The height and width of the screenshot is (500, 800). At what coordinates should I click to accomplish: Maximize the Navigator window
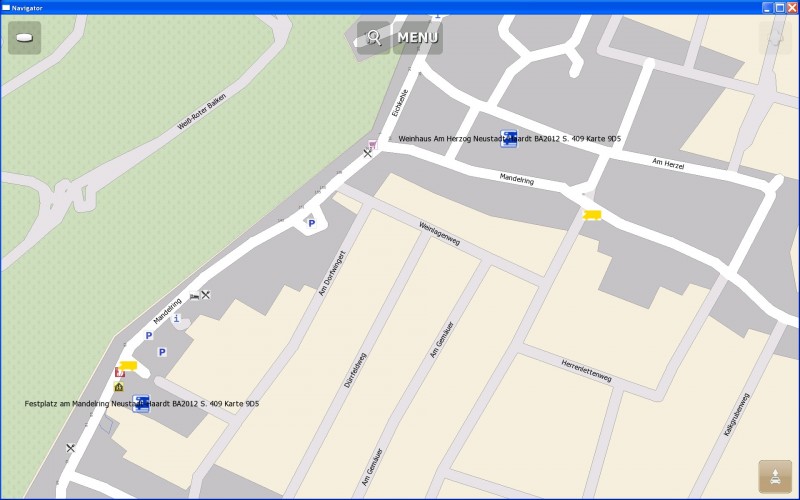[780, 7]
